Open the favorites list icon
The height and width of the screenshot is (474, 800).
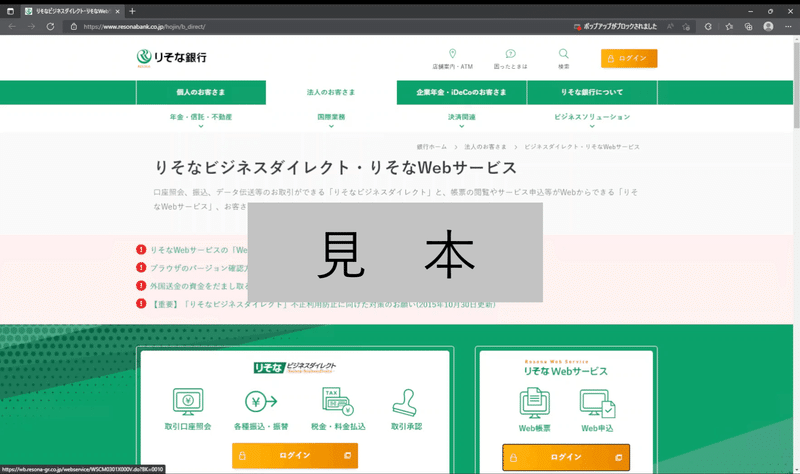pyautogui.click(x=729, y=27)
